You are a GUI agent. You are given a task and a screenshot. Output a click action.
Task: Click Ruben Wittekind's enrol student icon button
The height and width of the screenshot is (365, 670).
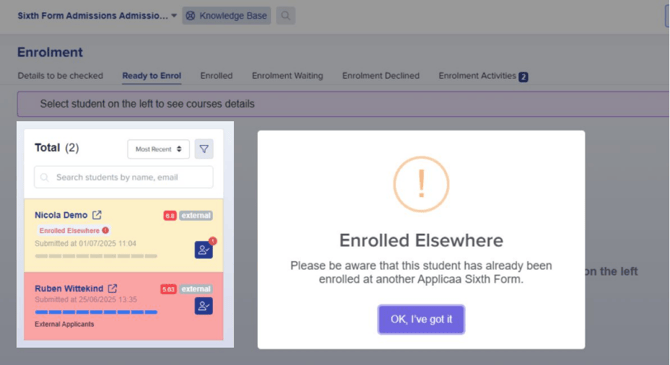(204, 306)
